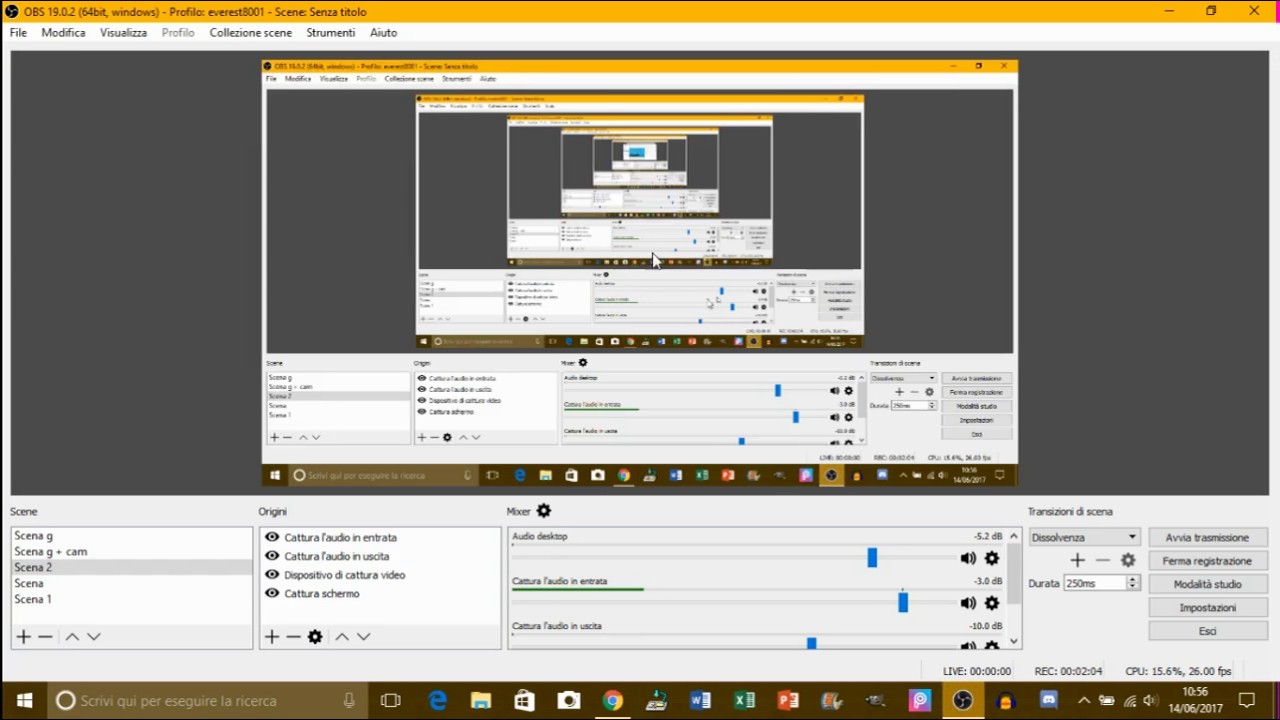Image resolution: width=1280 pixels, height=720 pixels.
Task: Open Word from the taskbar
Action: pos(700,701)
